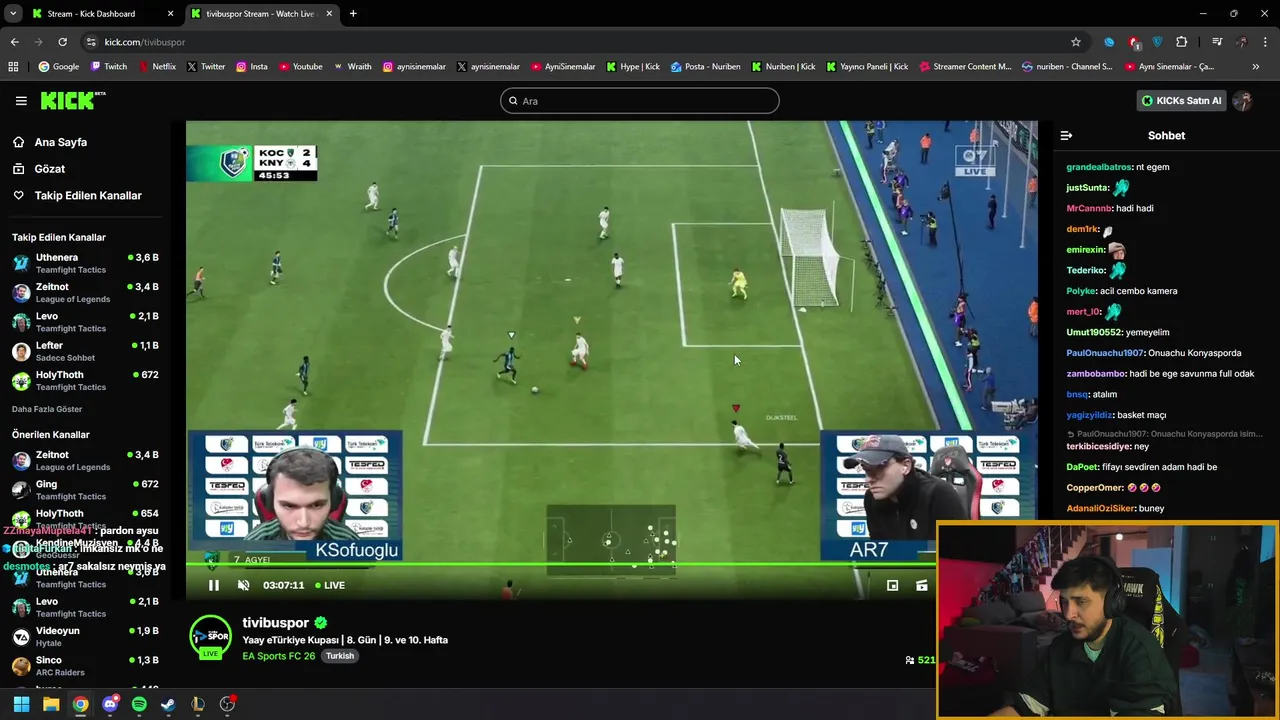Reload the current page
The height and width of the screenshot is (720, 1280).
[62, 42]
